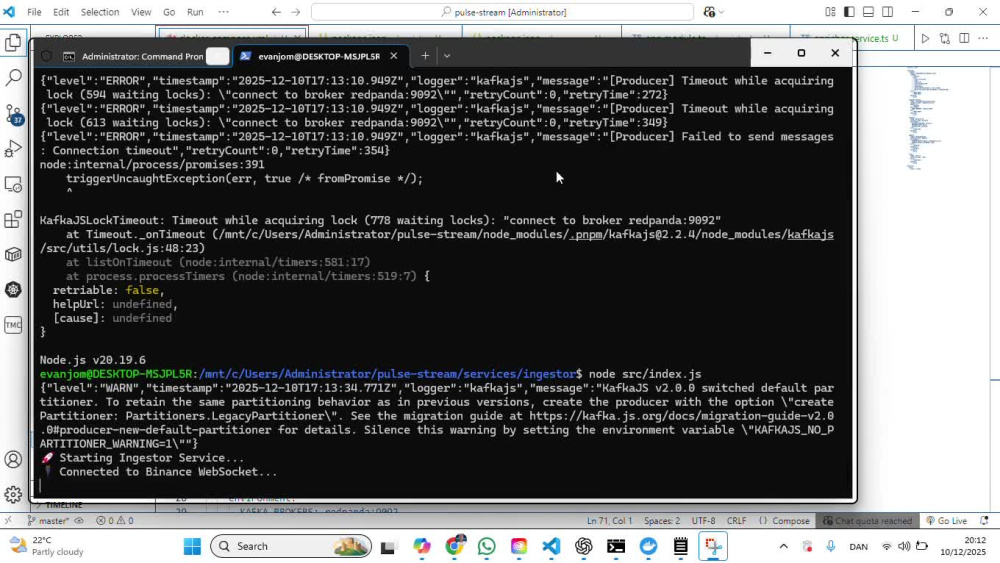1000x563 pixels.
Task: Open the File menu
Action: coord(34,12)
